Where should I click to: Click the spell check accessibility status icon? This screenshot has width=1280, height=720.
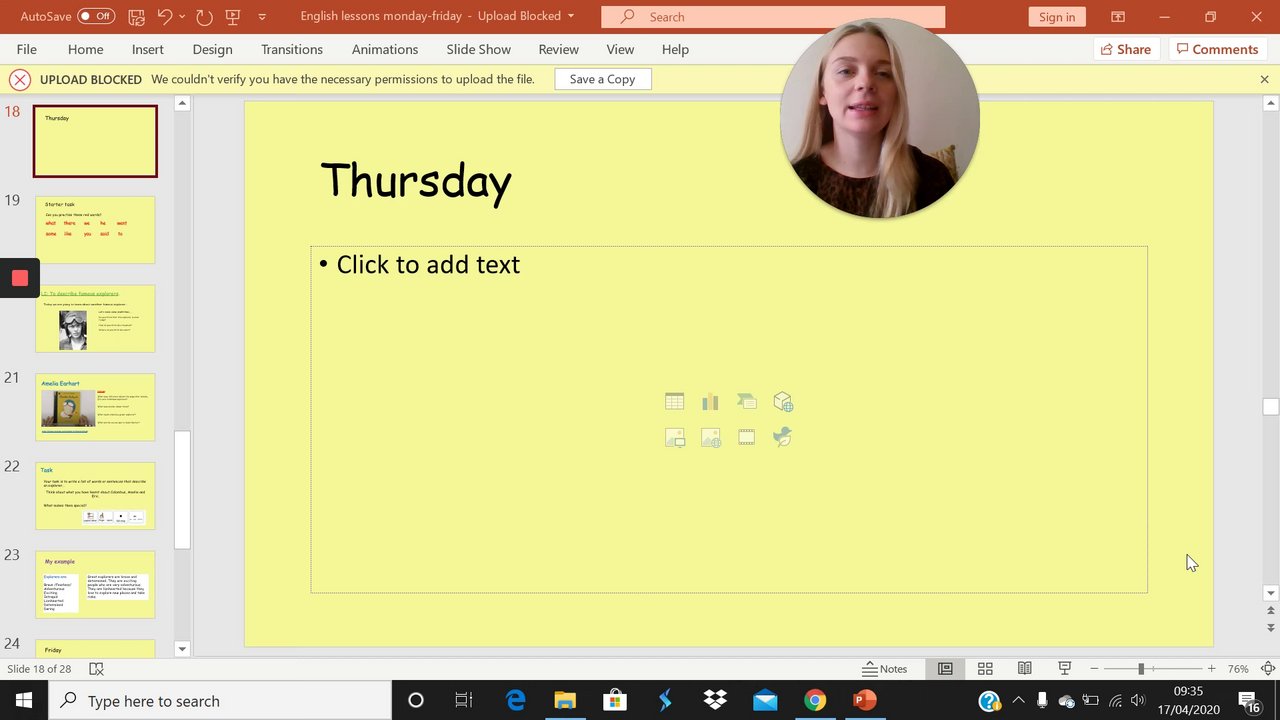(96, 669)
